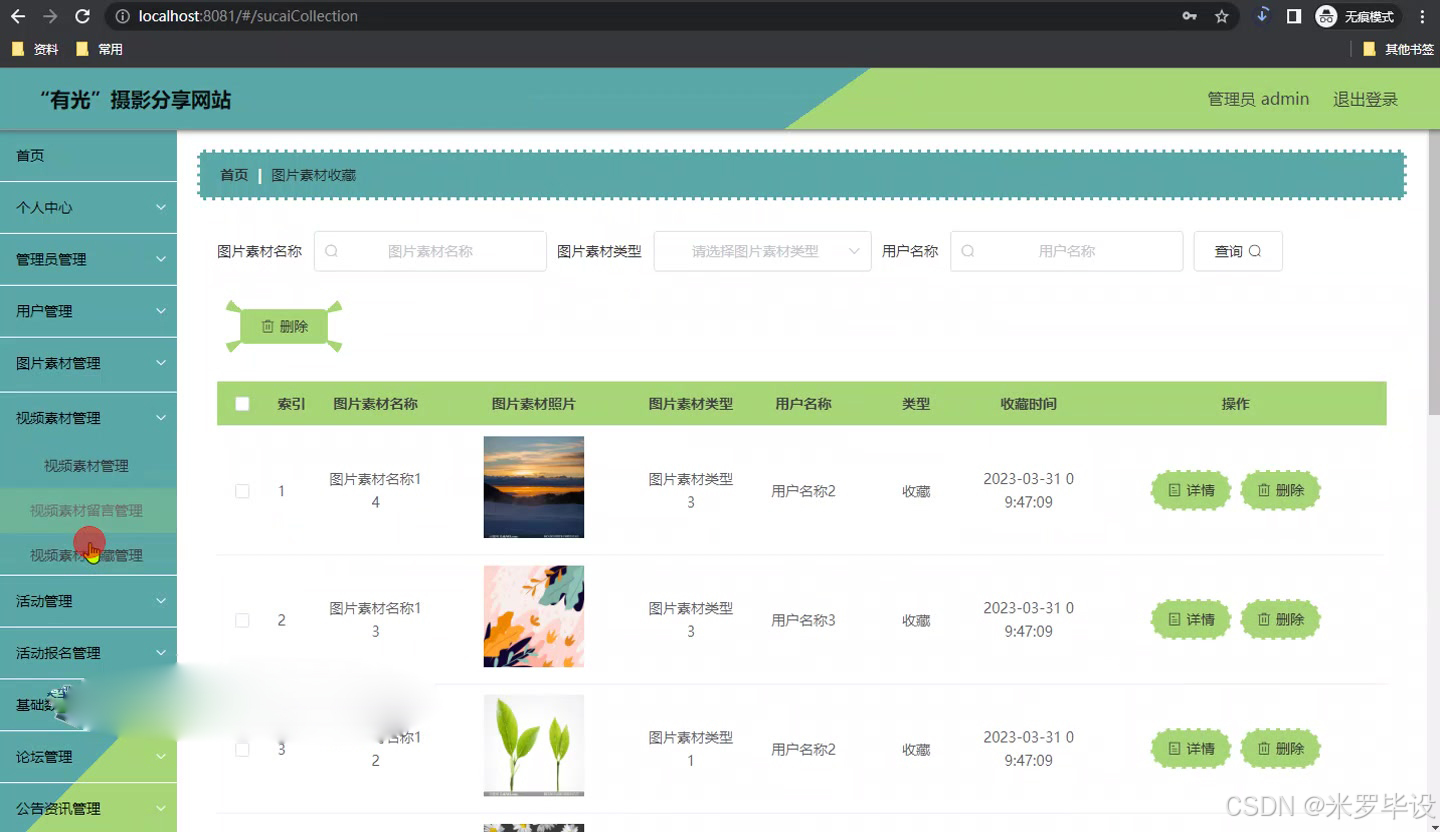Viewport: 1440px width, 832px height.
Task: Open the sunset landscape thumbnail
Action: pos(534,487)
